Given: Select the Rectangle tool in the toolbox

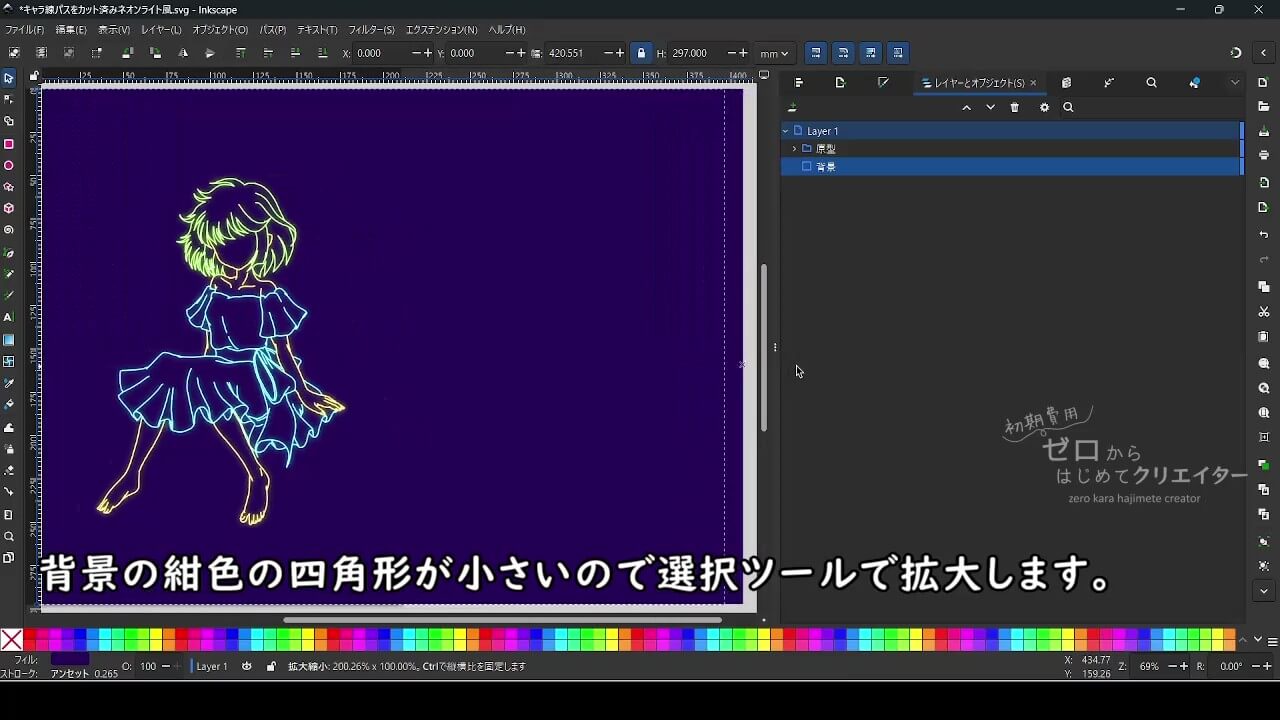Looking at the screenshot, I should point(9,144).
